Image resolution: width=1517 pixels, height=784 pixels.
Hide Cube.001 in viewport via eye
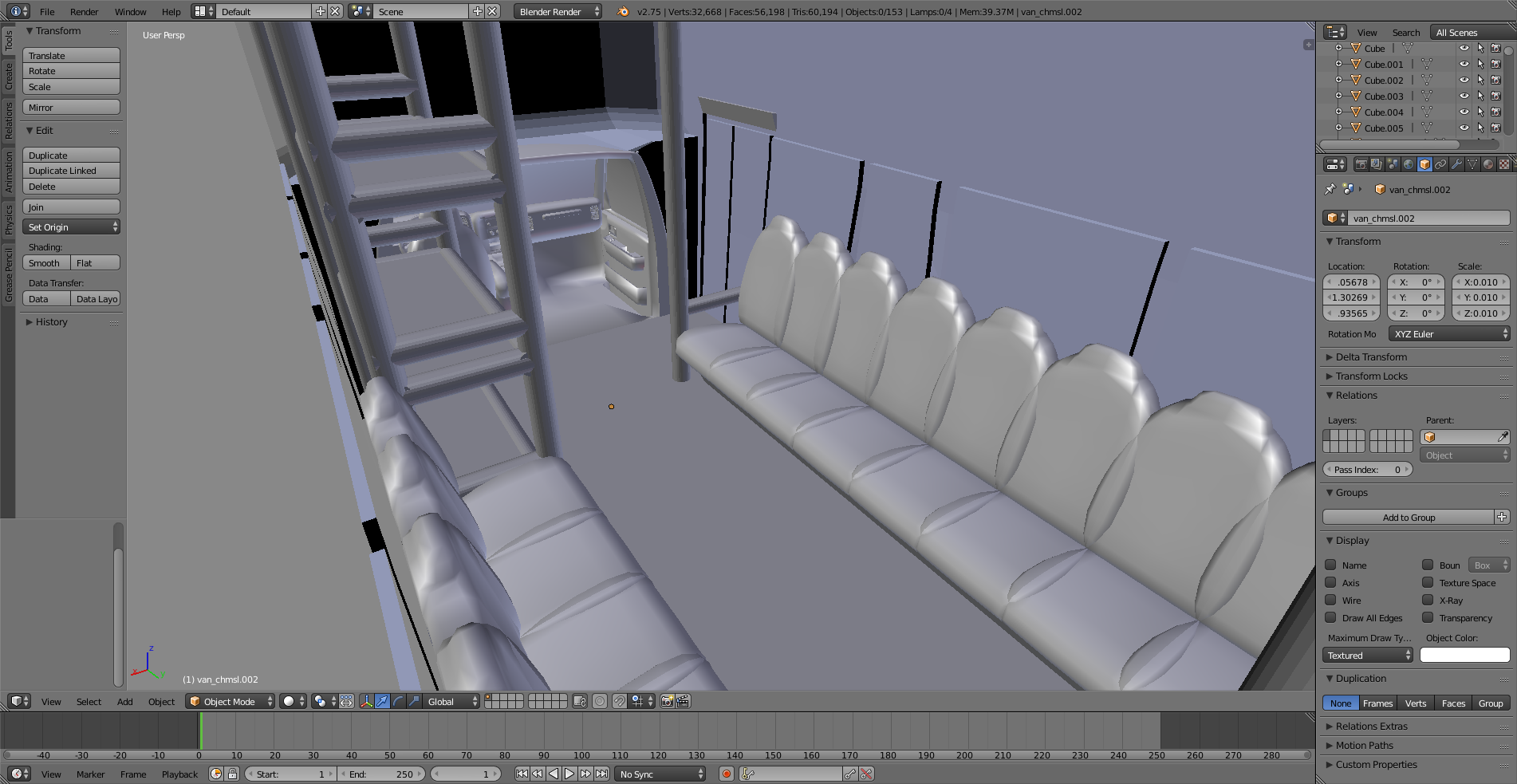1464,64
